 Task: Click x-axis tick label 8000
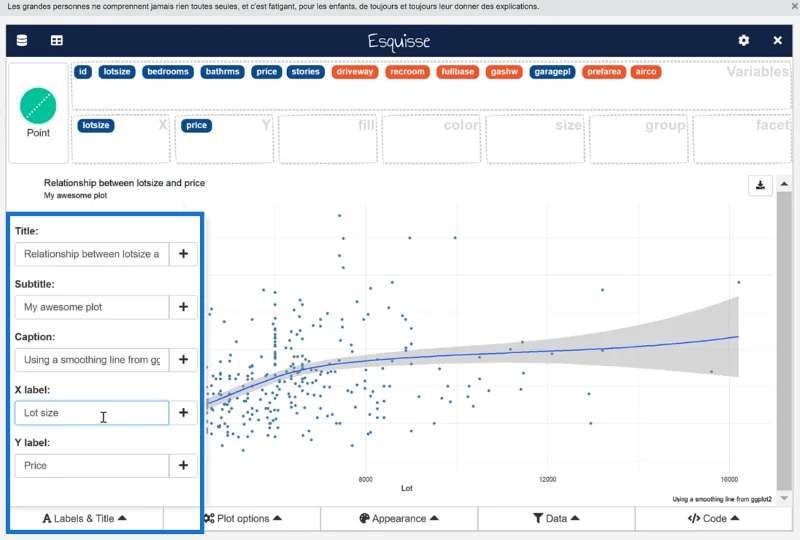click(x=366, y=479)
